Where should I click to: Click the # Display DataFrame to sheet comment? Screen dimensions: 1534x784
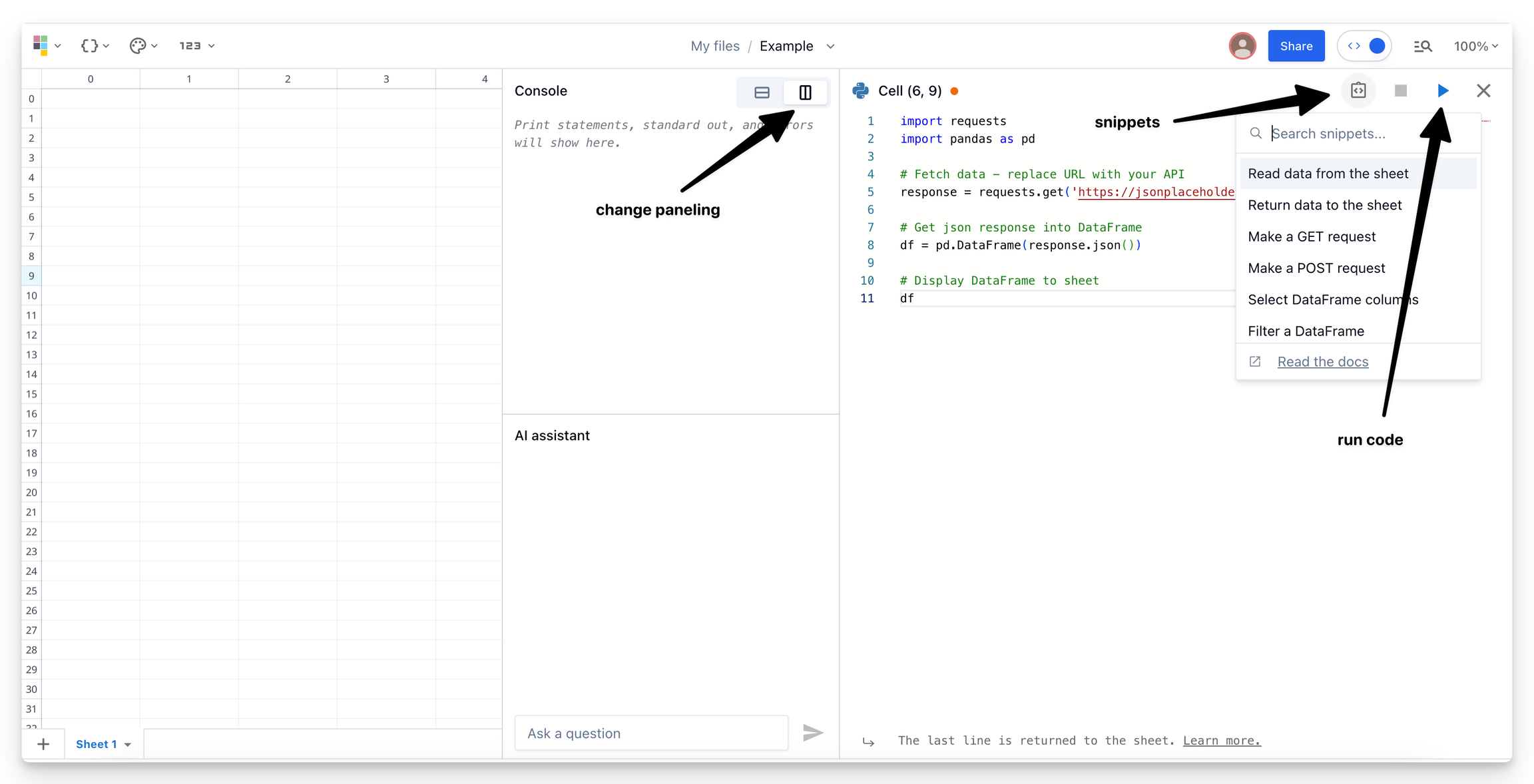coord(999,280)
